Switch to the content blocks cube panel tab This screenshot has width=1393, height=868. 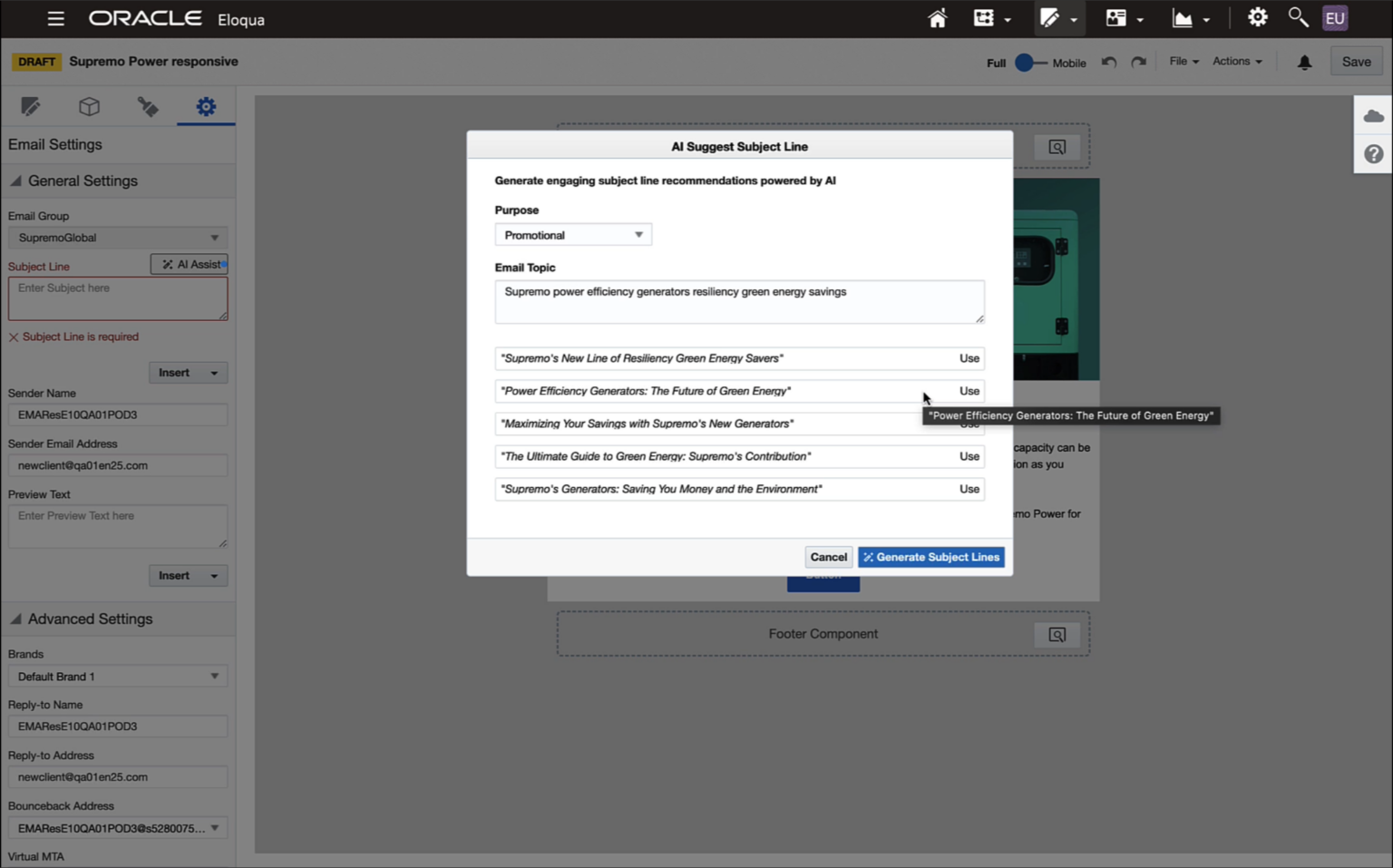pos(89,106)
